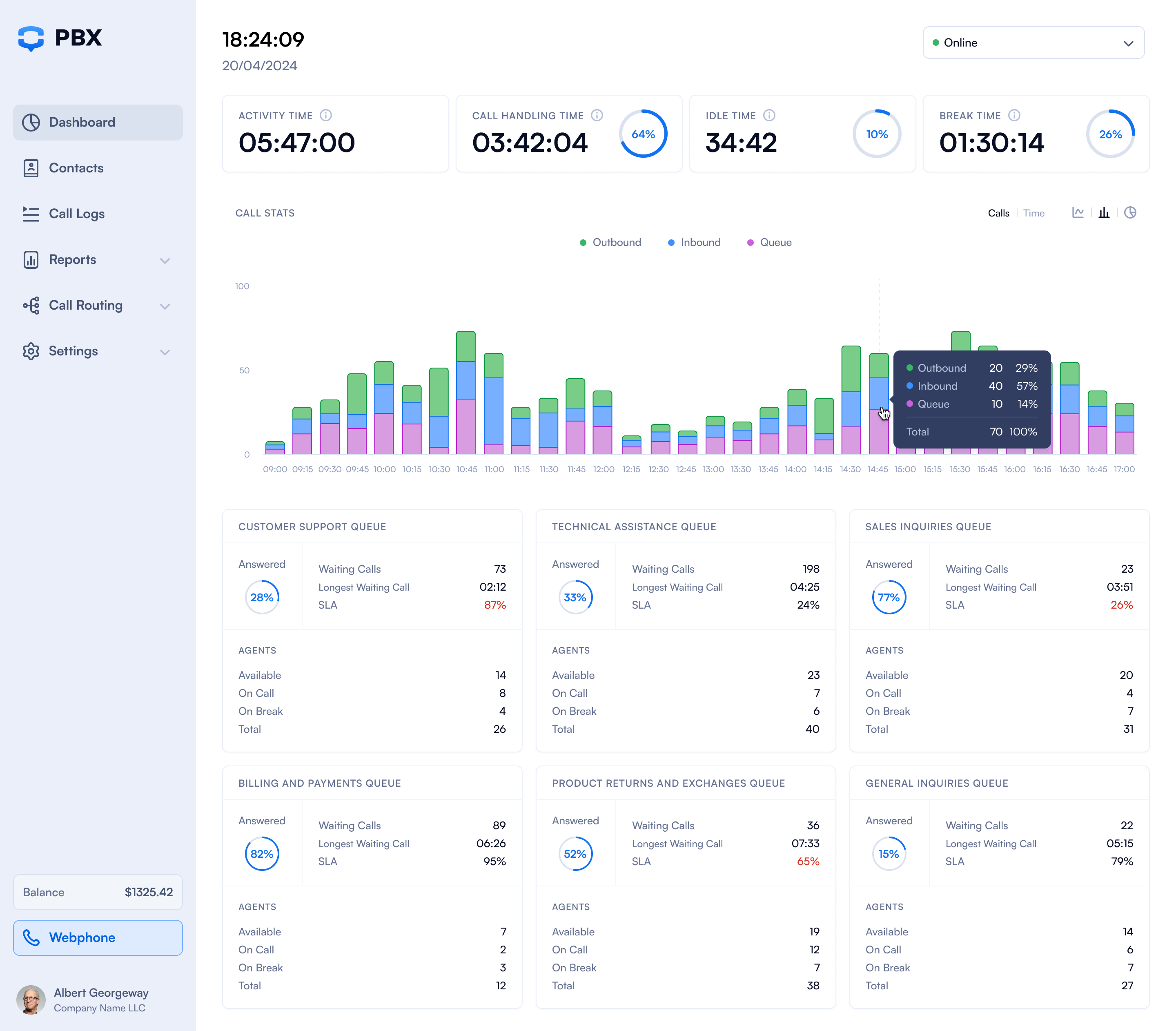Image resolution: width=1176 pixels, height=1031 pixels.
Task: Click Break Time info icon
Action: point(1014,116)
